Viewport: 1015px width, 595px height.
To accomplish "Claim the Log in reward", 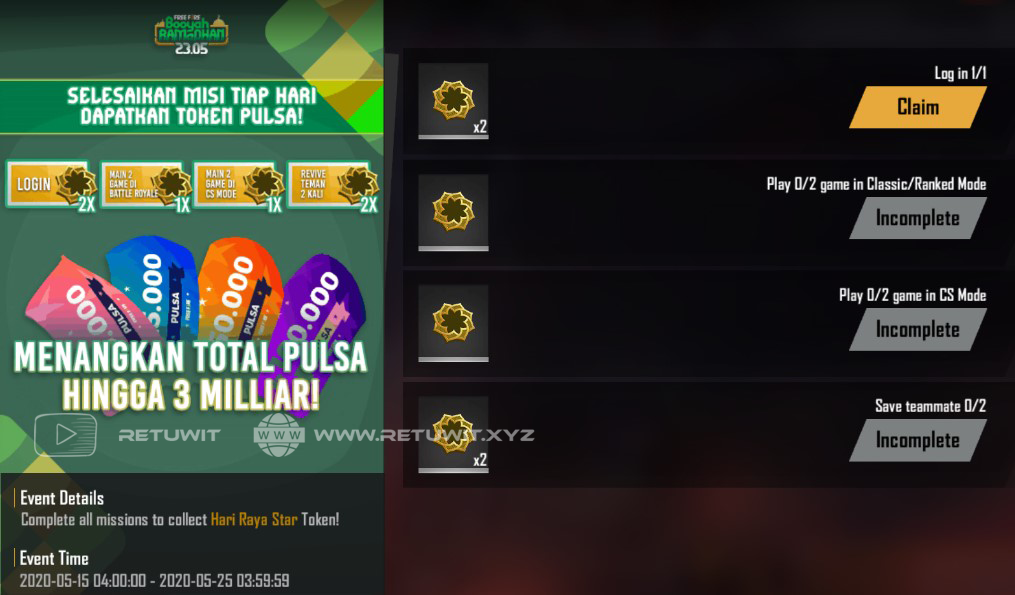I will (918, 107).
